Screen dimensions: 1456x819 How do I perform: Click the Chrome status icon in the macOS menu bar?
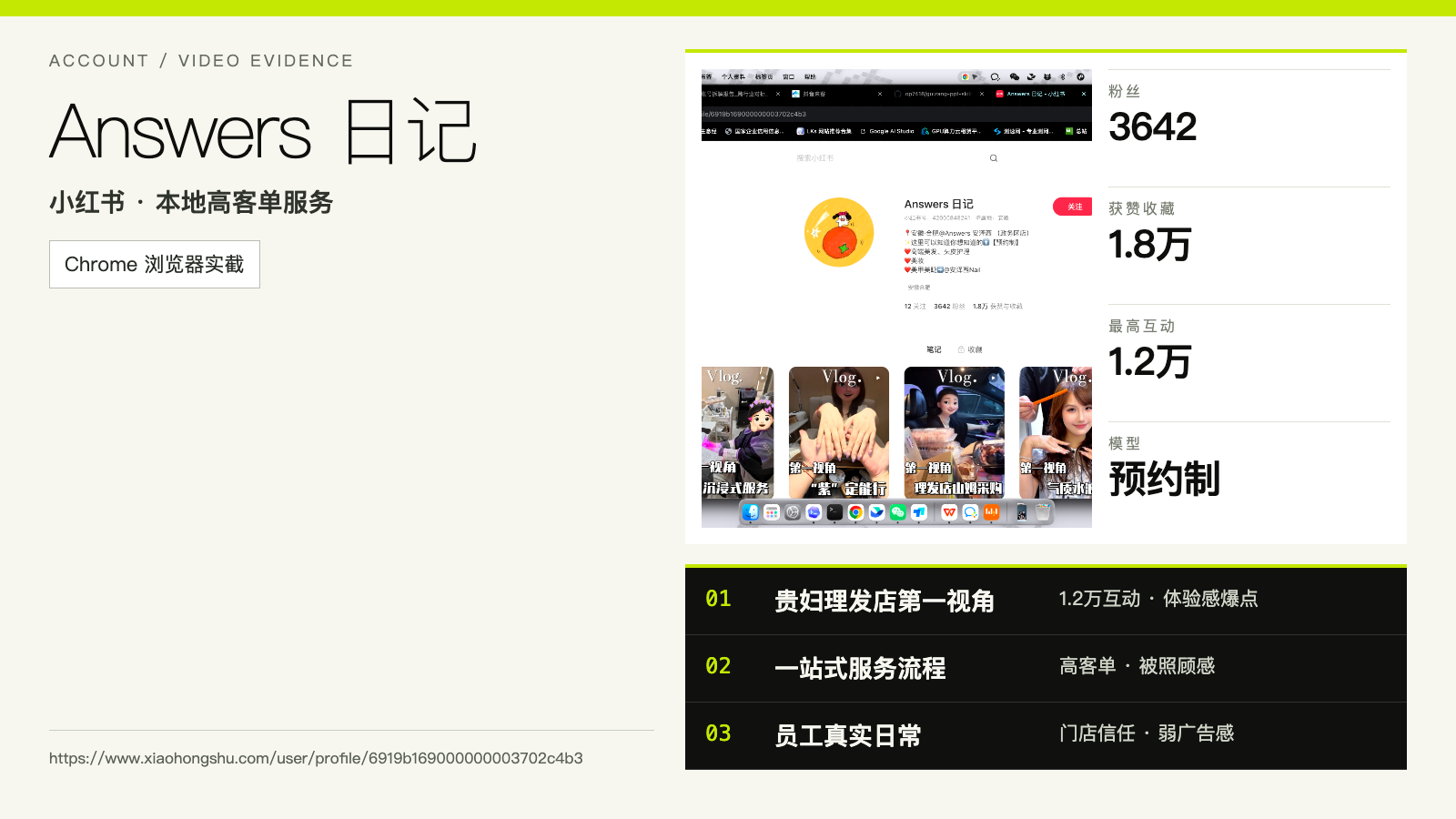coord(965,76)
